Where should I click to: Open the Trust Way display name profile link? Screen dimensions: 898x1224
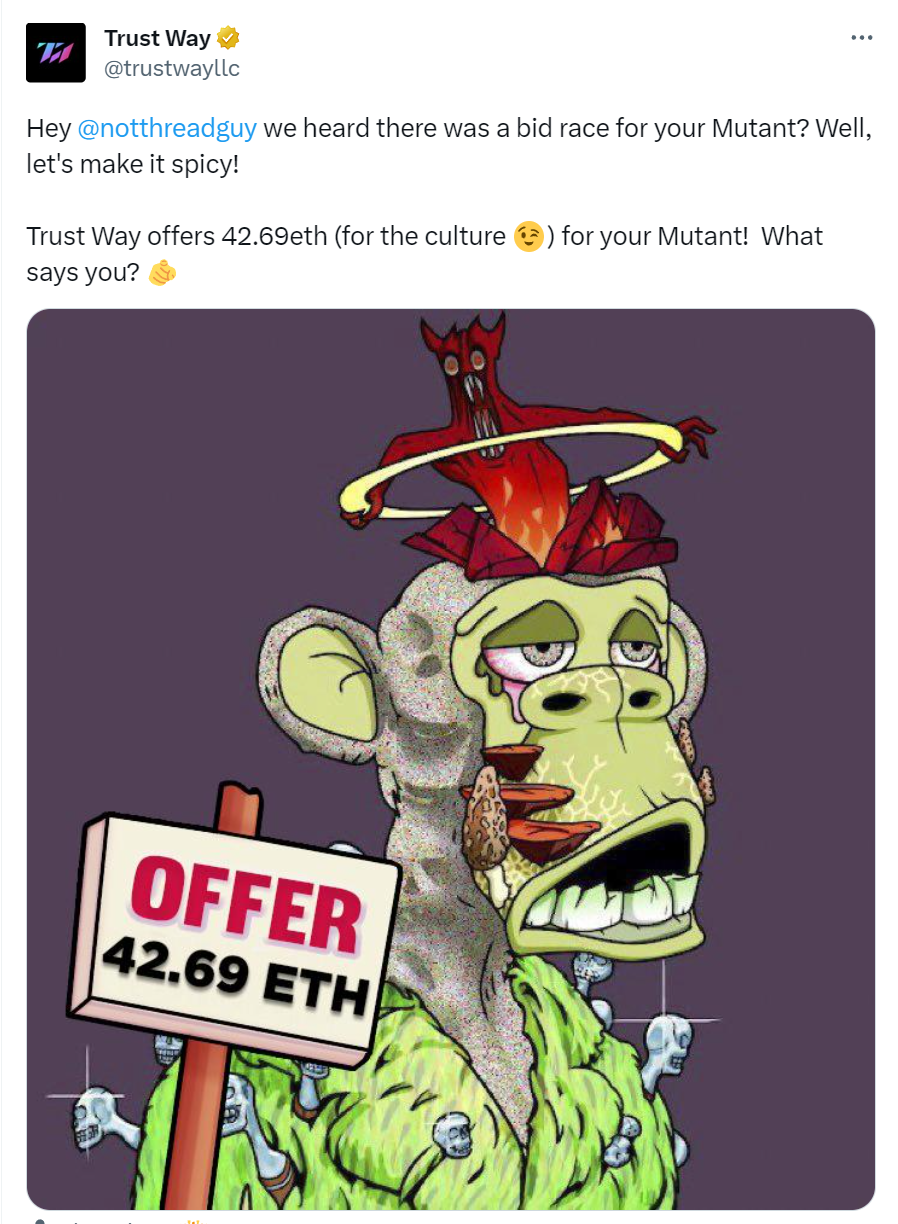[x=157, y=39]
